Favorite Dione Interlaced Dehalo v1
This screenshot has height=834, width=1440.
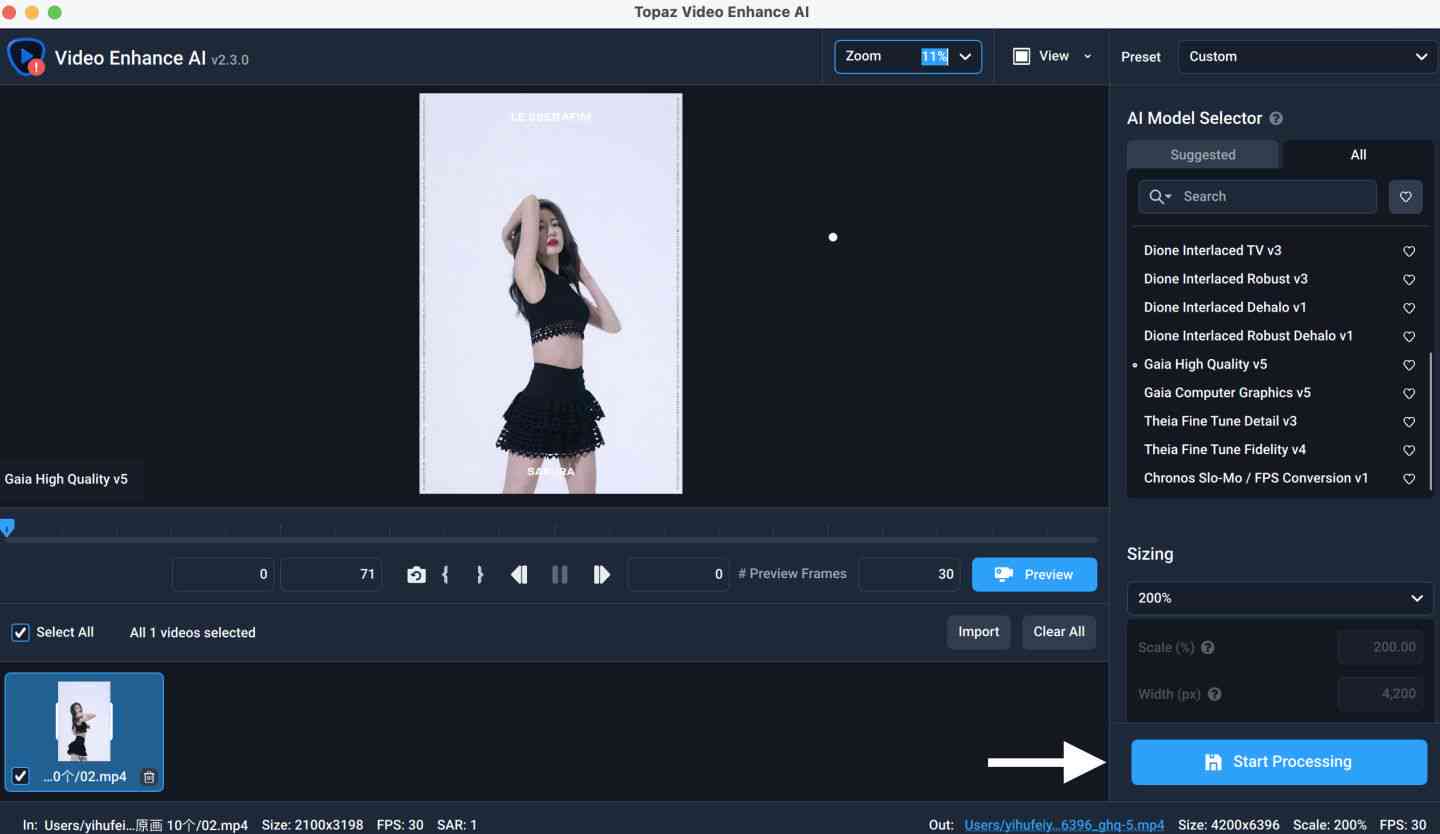point(1409,308)
